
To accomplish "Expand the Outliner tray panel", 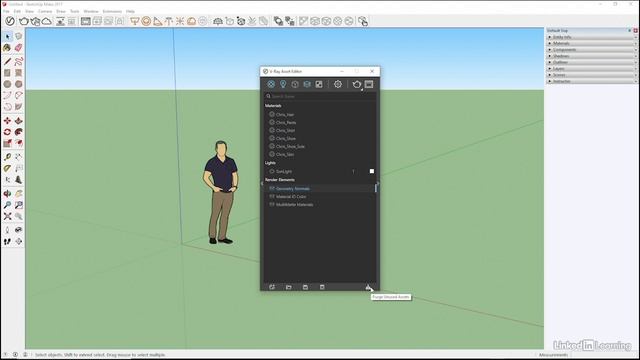I will [591, 62].
